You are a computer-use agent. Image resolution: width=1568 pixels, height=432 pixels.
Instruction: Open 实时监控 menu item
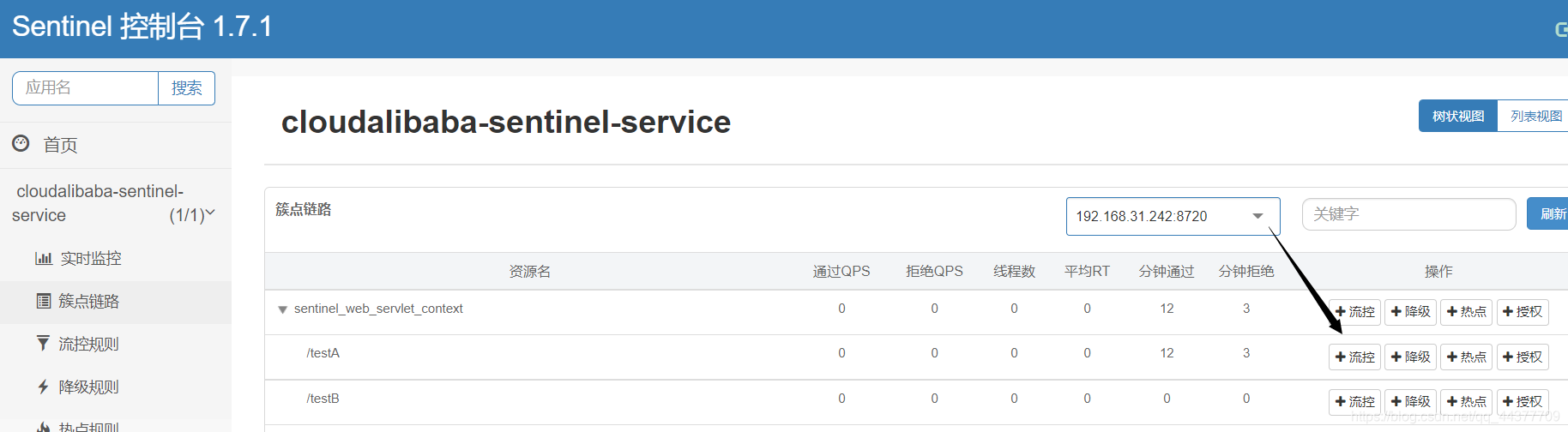click(x=91, y=258)
